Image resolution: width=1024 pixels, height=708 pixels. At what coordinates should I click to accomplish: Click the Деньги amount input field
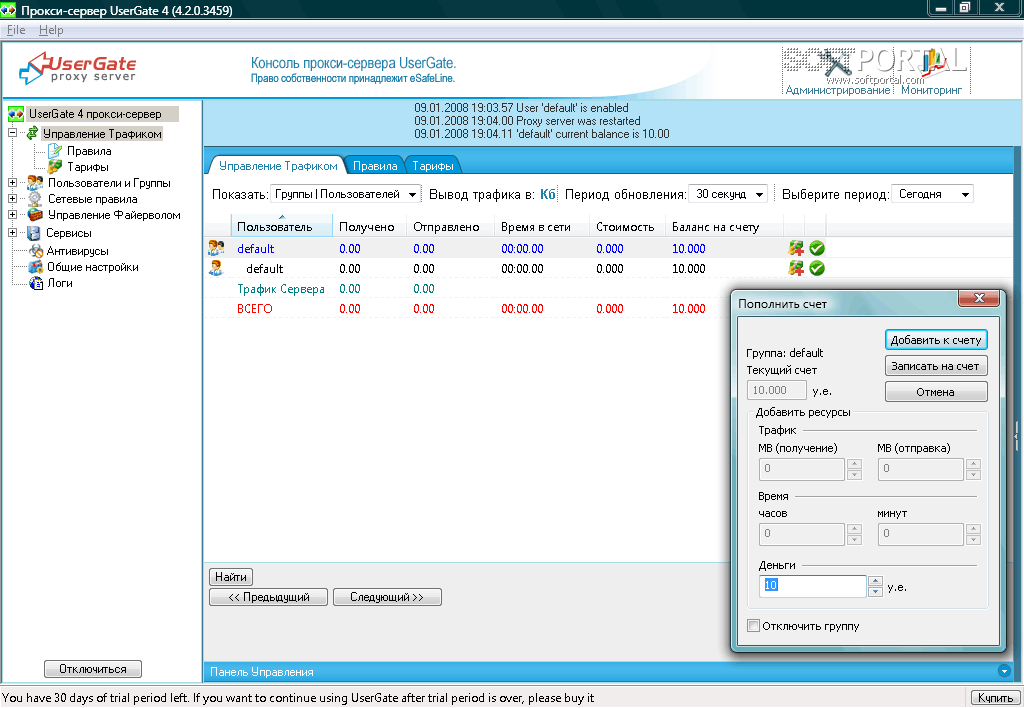pos(812,586)
